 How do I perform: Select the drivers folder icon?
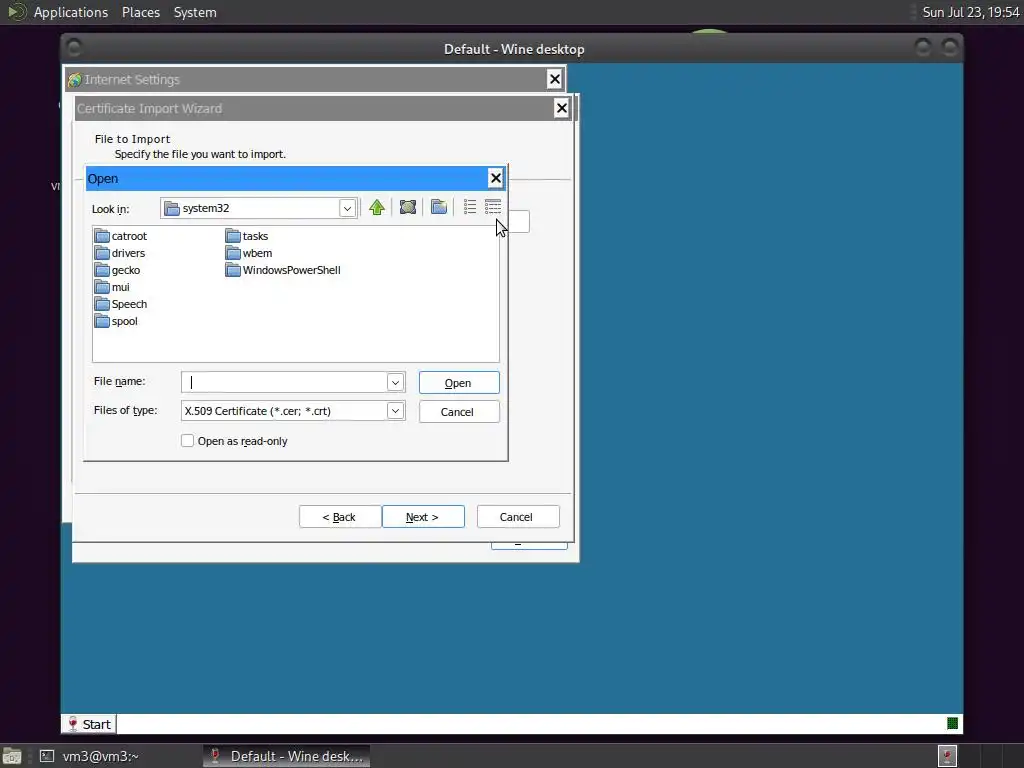click(x=102, y=253)
